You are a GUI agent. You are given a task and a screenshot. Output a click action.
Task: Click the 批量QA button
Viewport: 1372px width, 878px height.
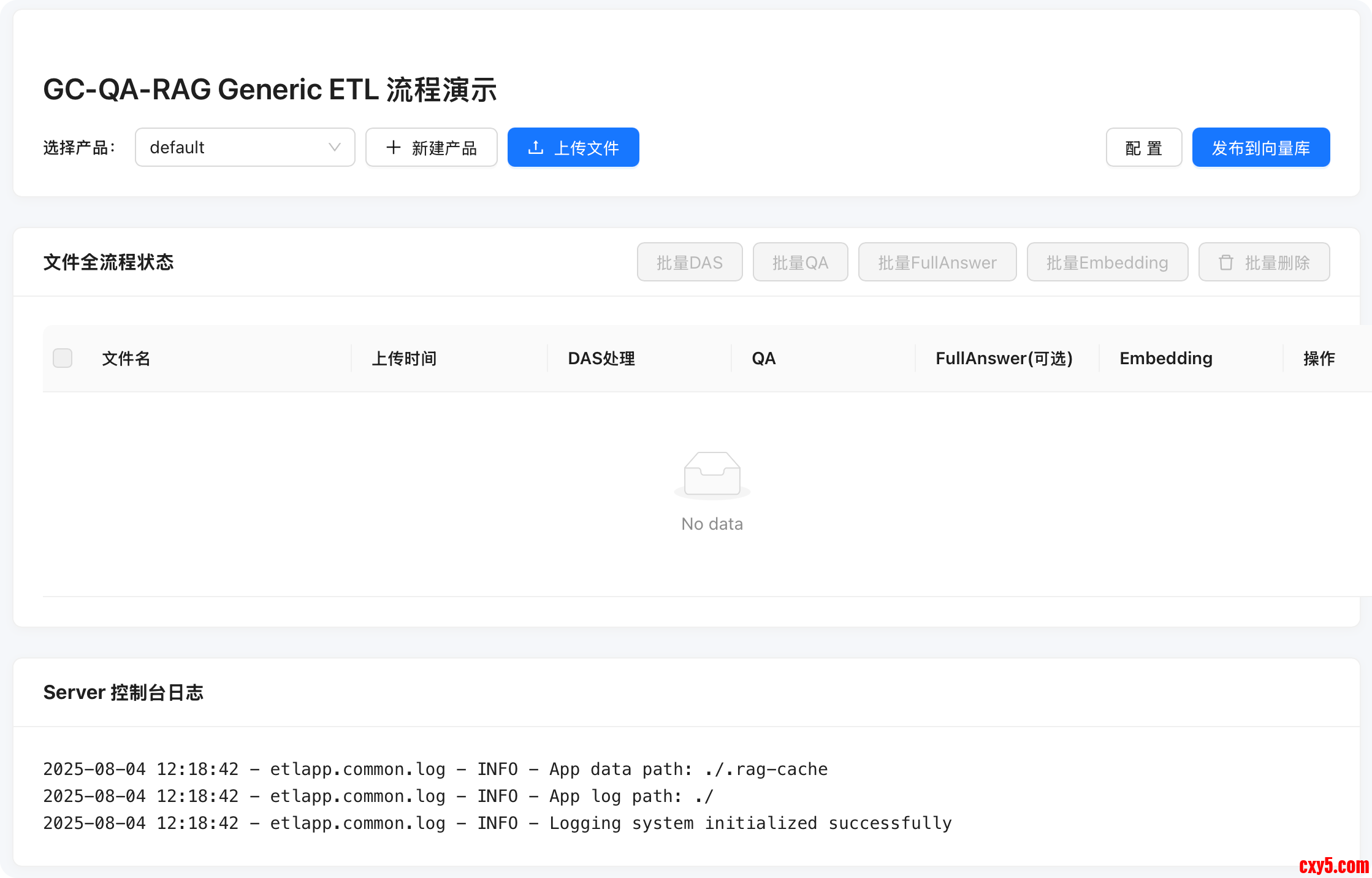[x=800, y=262]
